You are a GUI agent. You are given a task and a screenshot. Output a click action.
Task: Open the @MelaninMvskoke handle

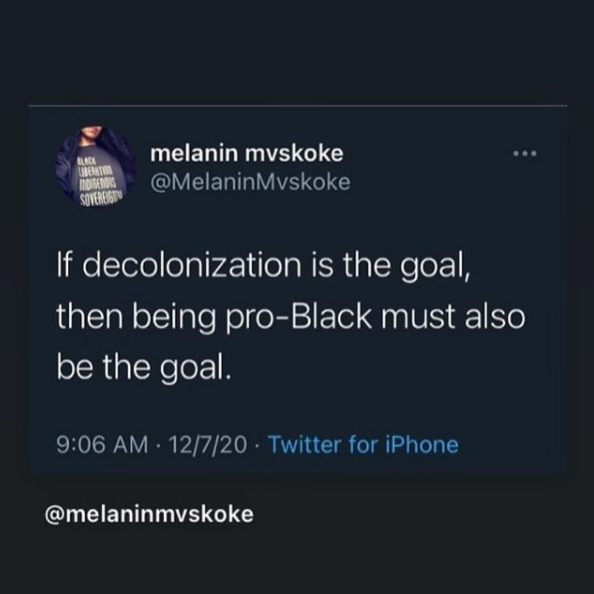(250, 182)
